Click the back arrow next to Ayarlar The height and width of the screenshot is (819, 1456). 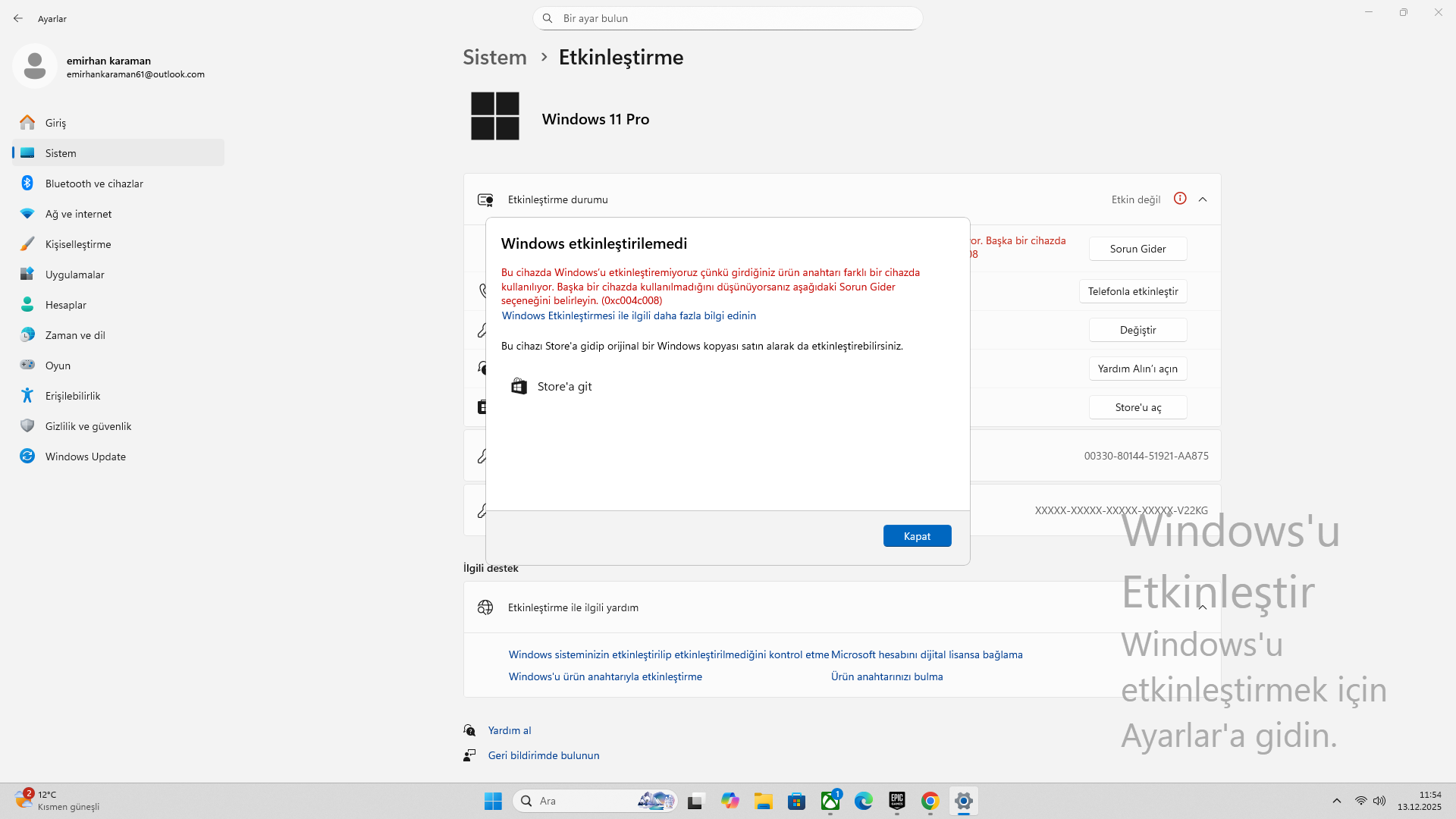tap(18, 18)
